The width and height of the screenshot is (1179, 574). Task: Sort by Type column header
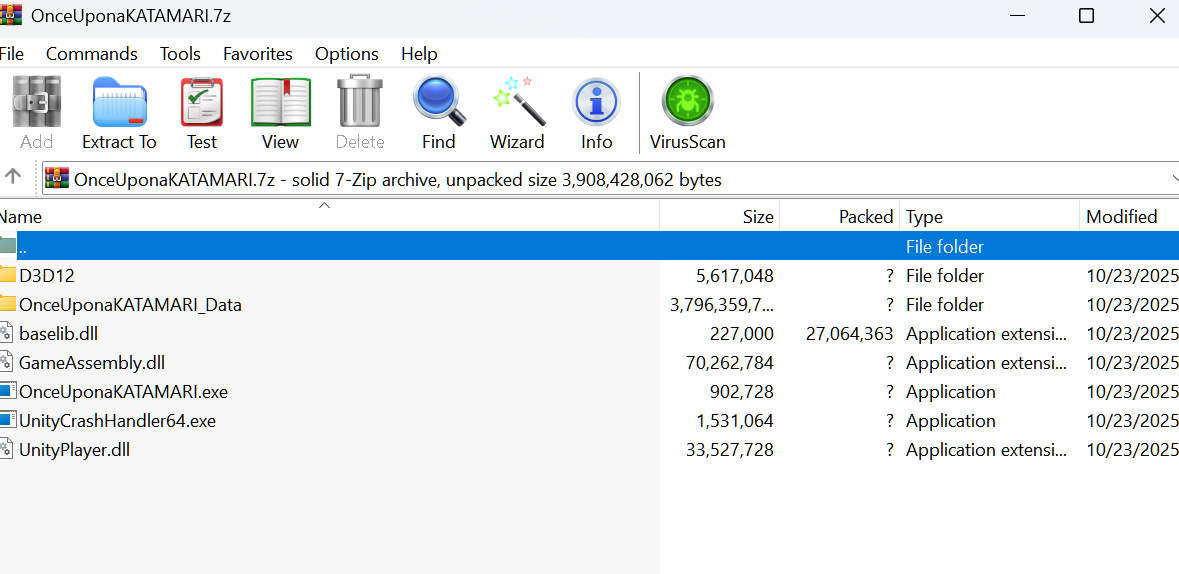(x=990, y=217)
